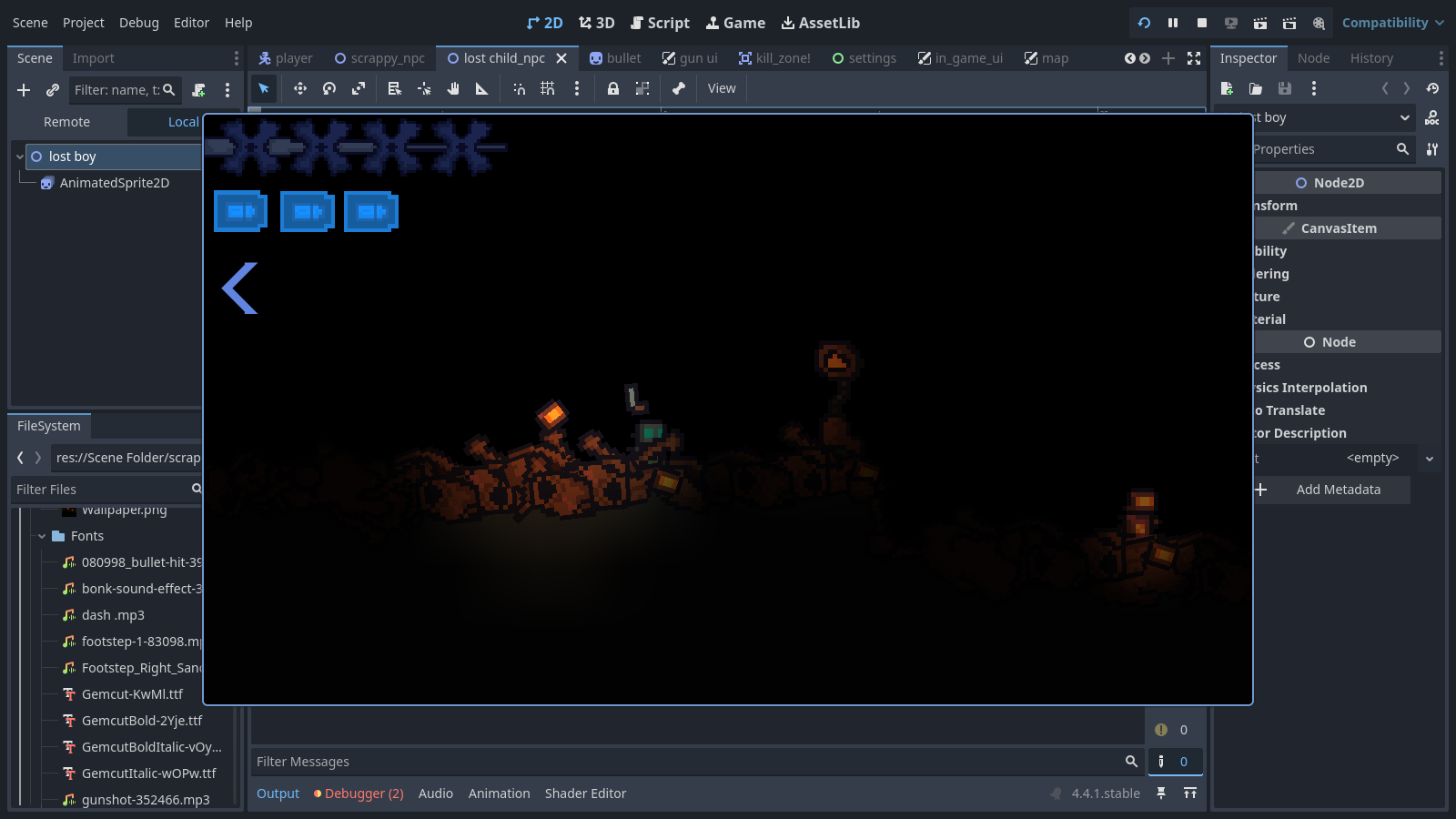Viewport: 1456px width, 819px height.
Task: Click the Filter Messages input field
Action: tap(687, 762)
